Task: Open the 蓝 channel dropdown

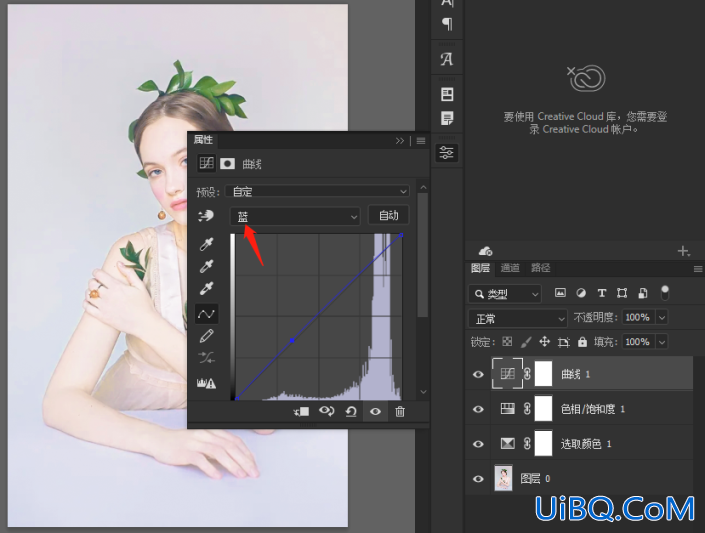Action: [295, 216]
